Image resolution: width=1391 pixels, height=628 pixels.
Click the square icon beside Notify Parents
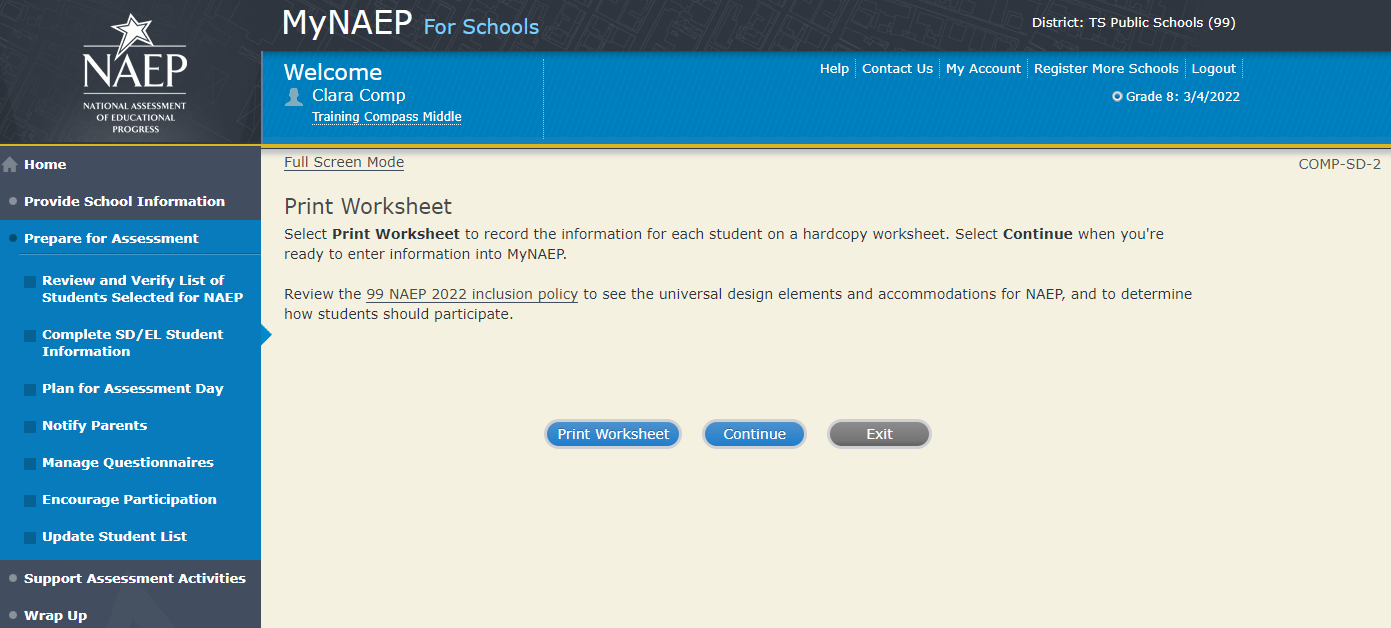(x=31, y=427)
